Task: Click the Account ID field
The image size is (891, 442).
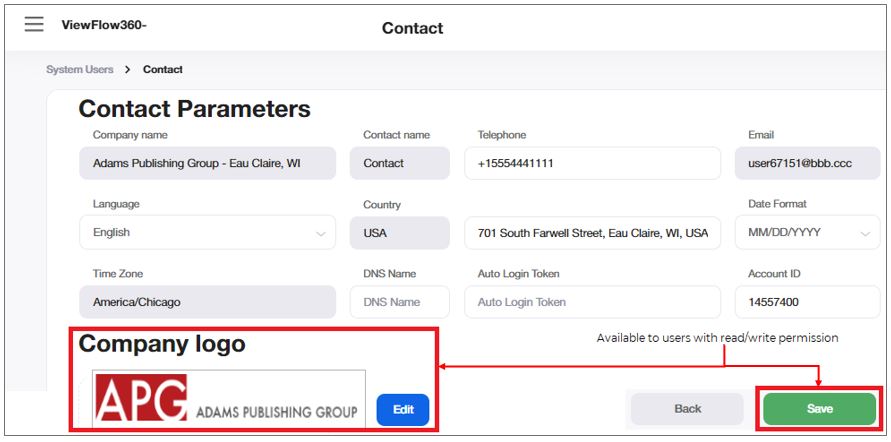Action: tap(806, 302)
